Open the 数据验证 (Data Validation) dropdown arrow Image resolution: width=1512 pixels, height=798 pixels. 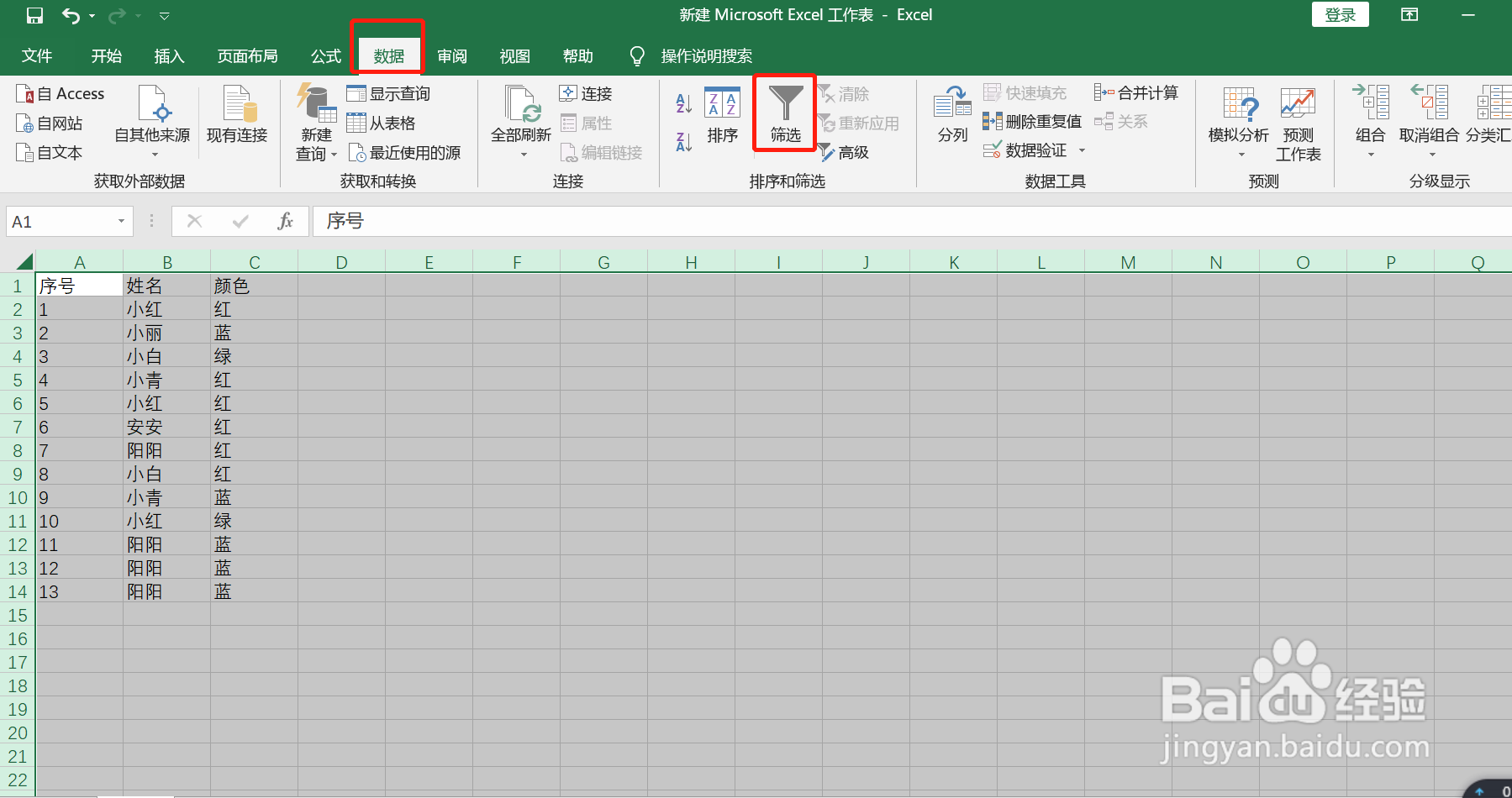click(1082, 151)
